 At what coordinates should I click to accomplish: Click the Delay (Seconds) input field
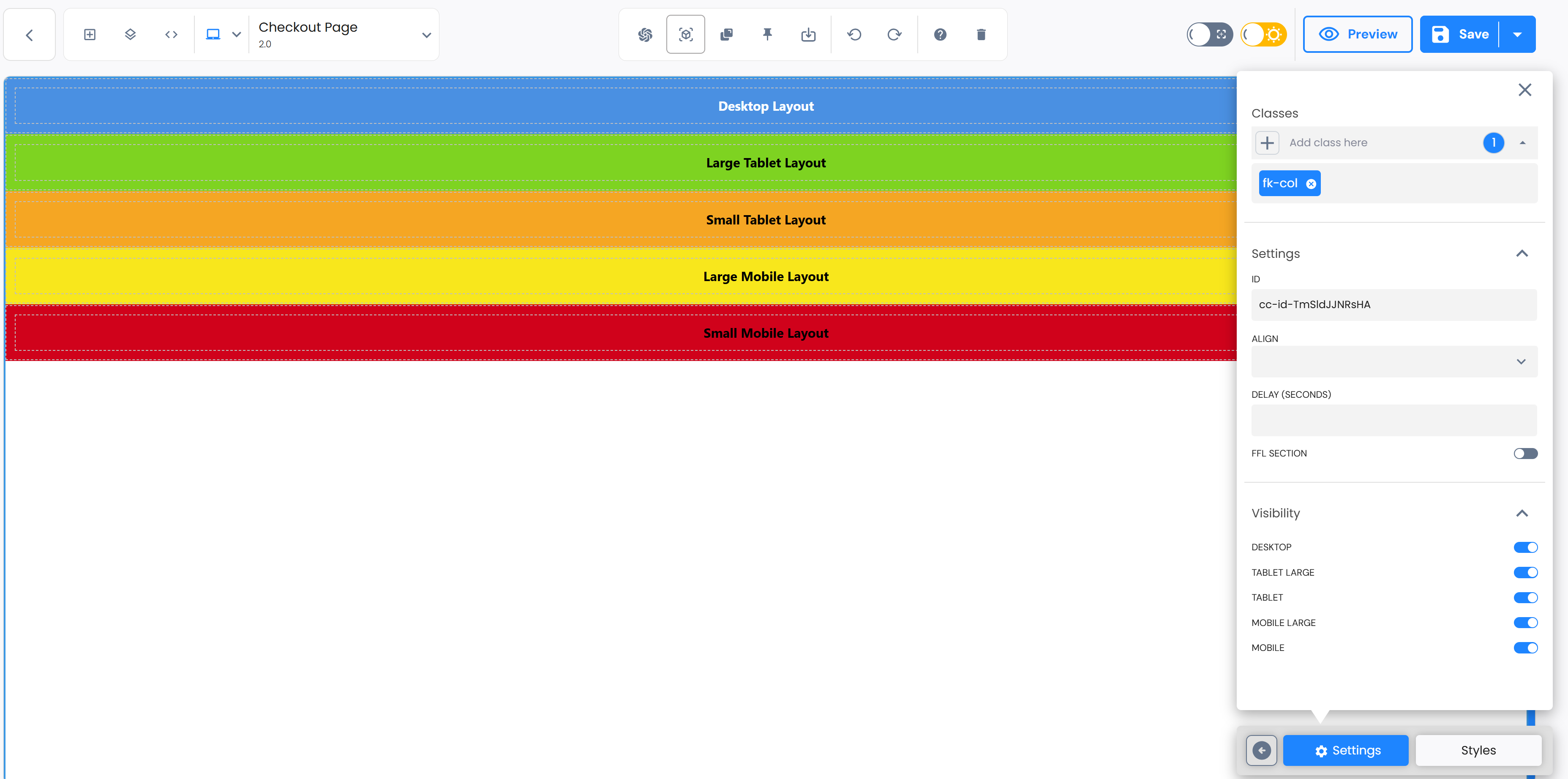(1393, 420)
